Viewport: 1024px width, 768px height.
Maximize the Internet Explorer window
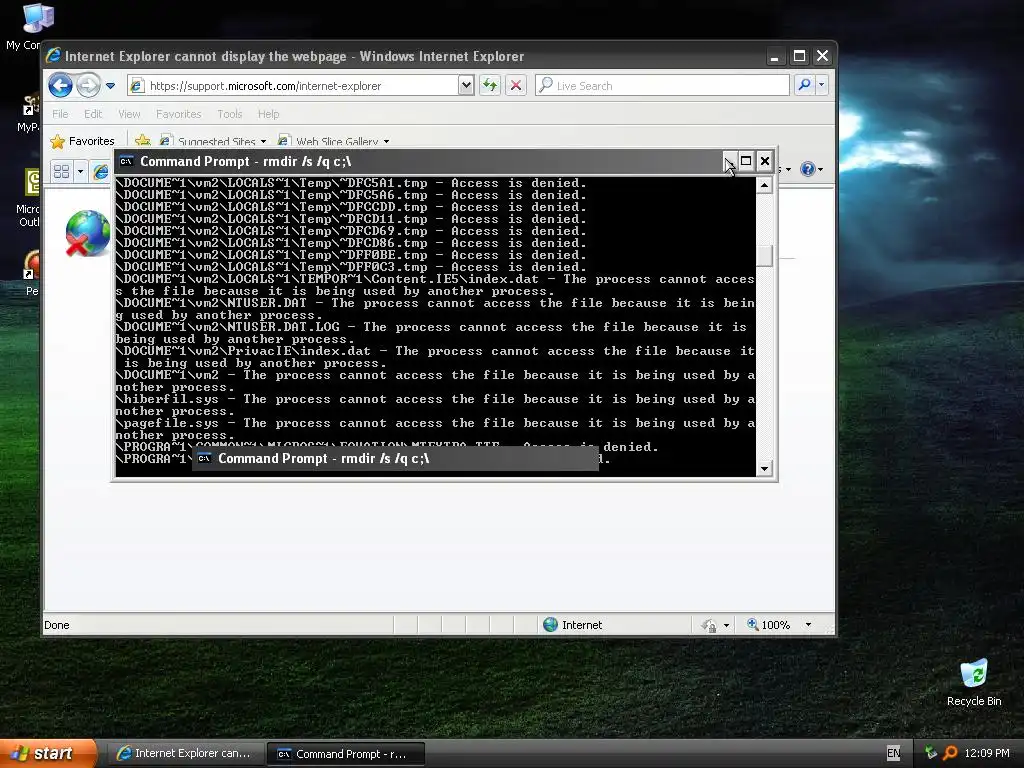799,56
